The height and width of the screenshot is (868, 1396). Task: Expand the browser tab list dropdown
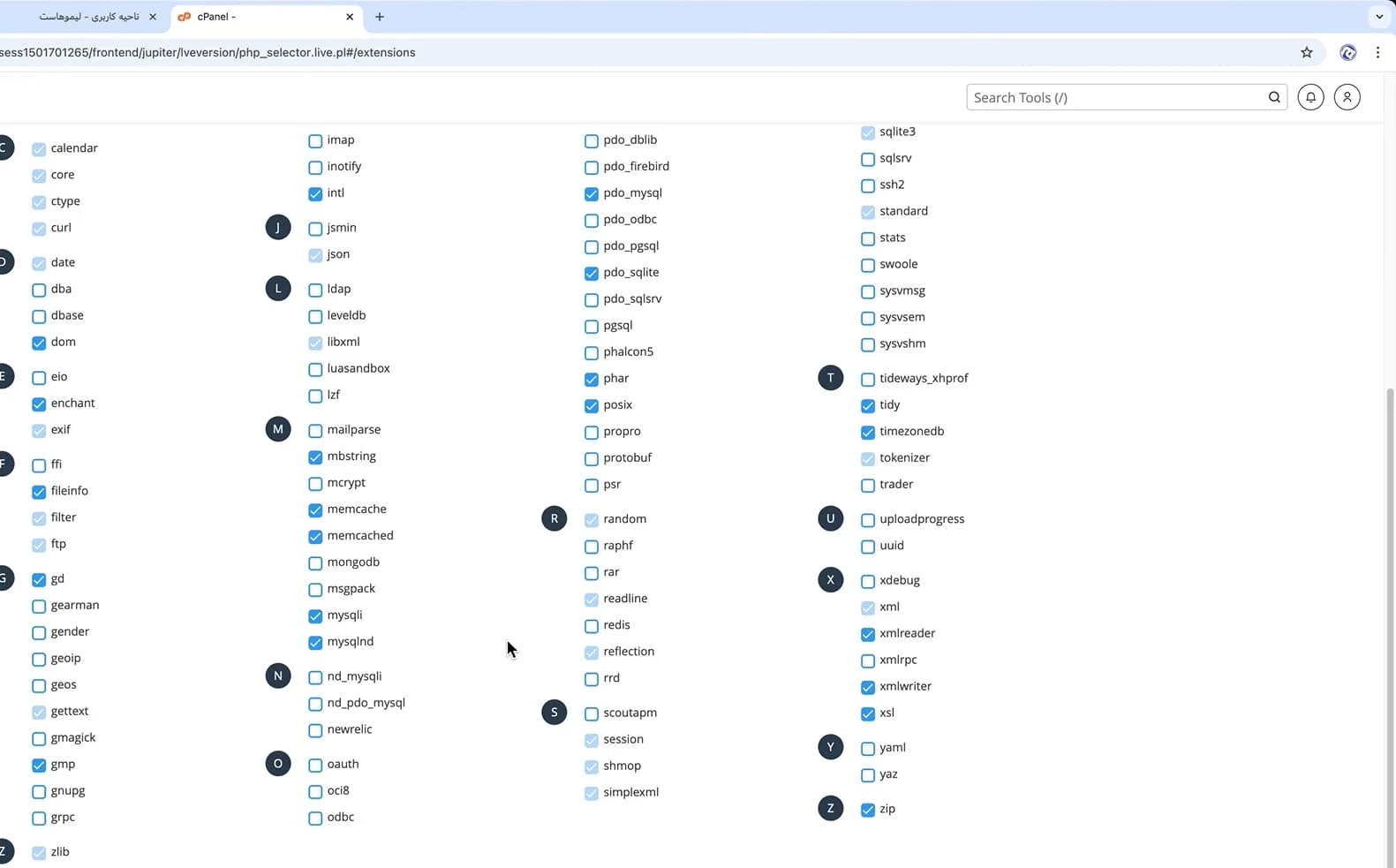point(1378,17)
